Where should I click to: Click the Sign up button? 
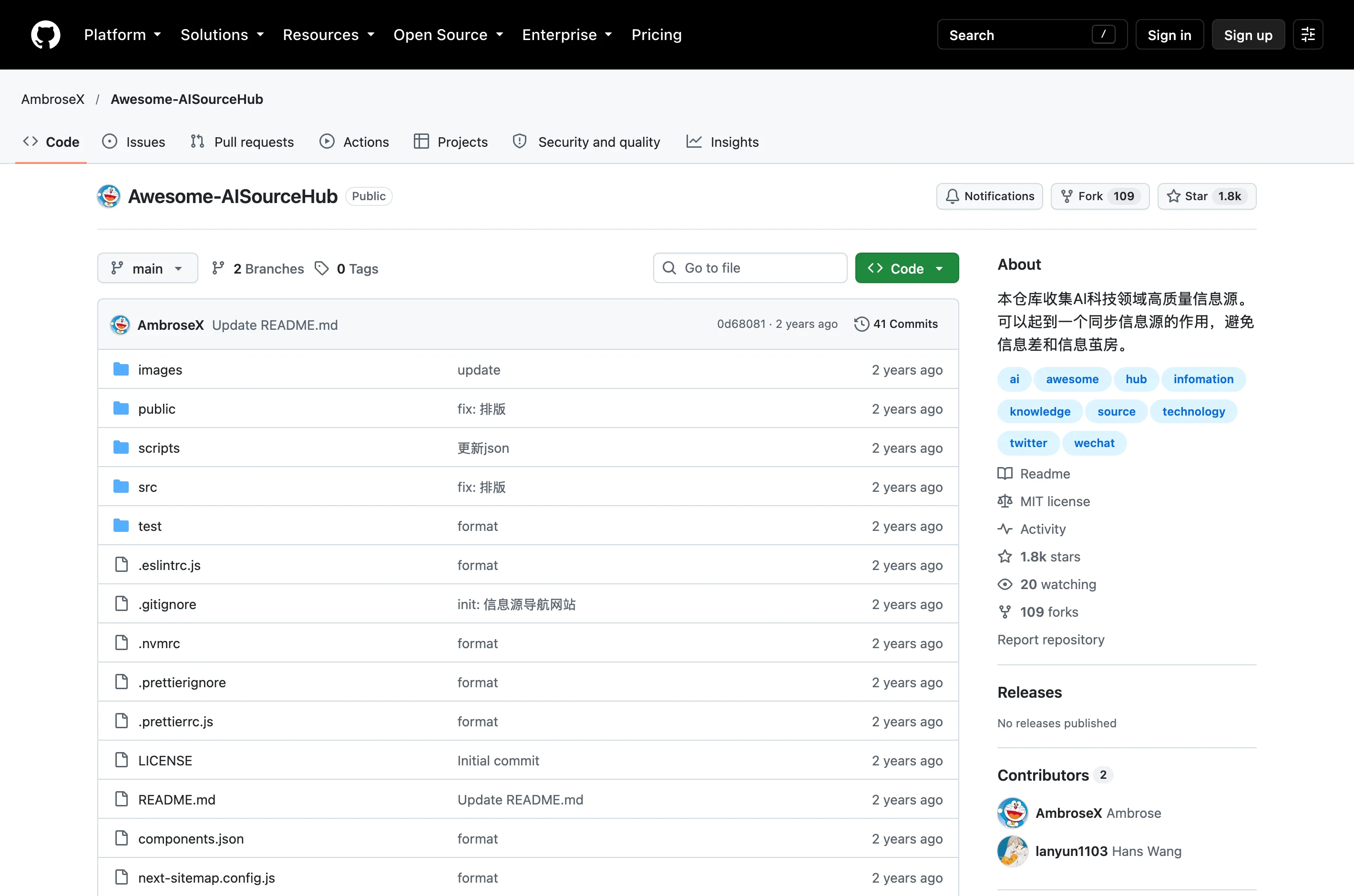[1248, 35]
